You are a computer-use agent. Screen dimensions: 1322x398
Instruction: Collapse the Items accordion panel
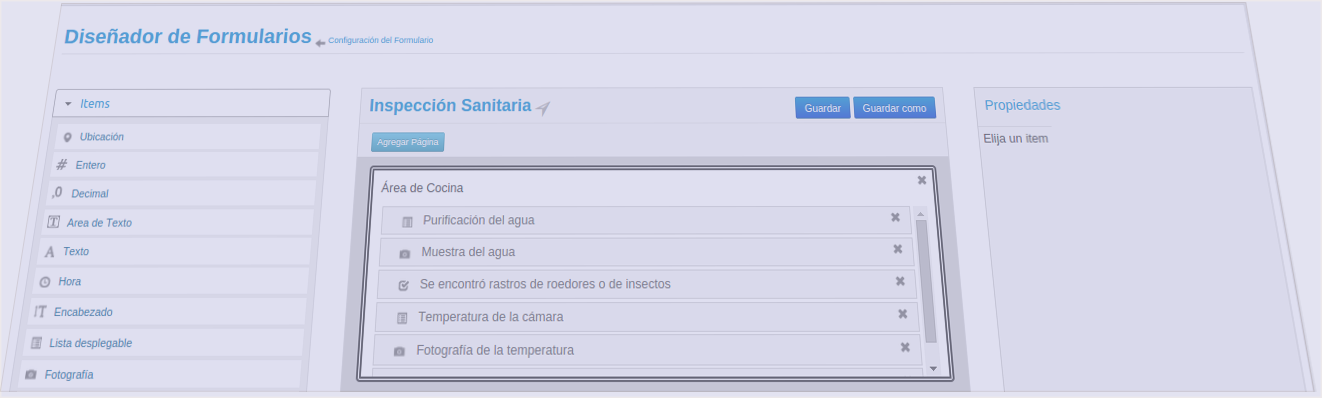click(x=192, y=103)
